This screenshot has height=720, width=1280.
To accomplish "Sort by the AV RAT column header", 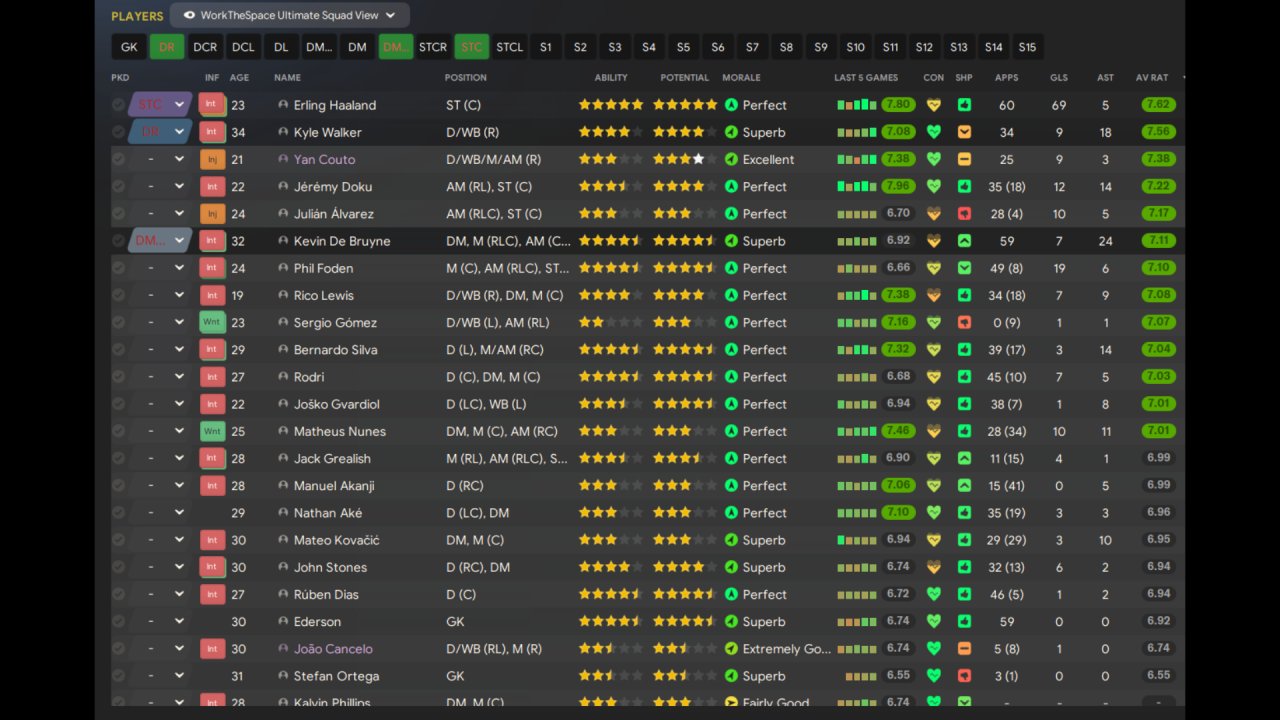I will pos(1152,77).
